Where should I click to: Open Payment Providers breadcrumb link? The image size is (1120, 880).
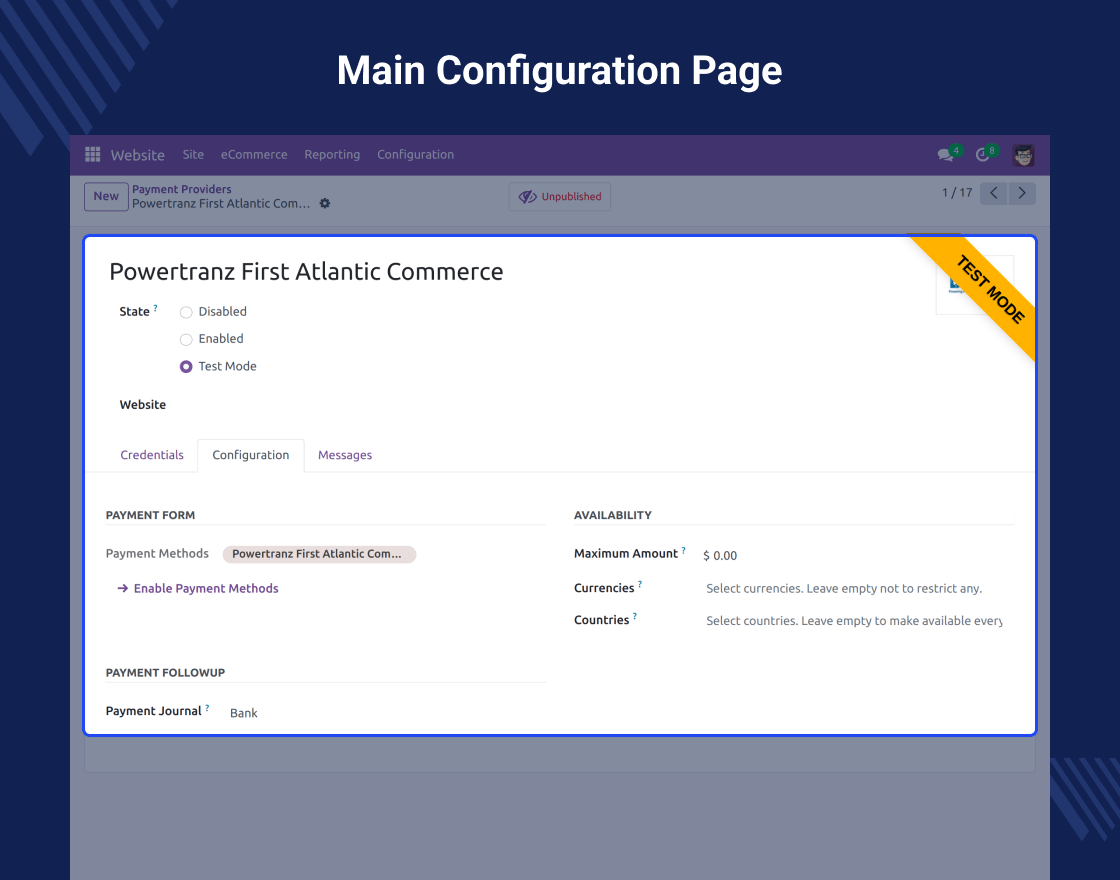tap(181, 189)
